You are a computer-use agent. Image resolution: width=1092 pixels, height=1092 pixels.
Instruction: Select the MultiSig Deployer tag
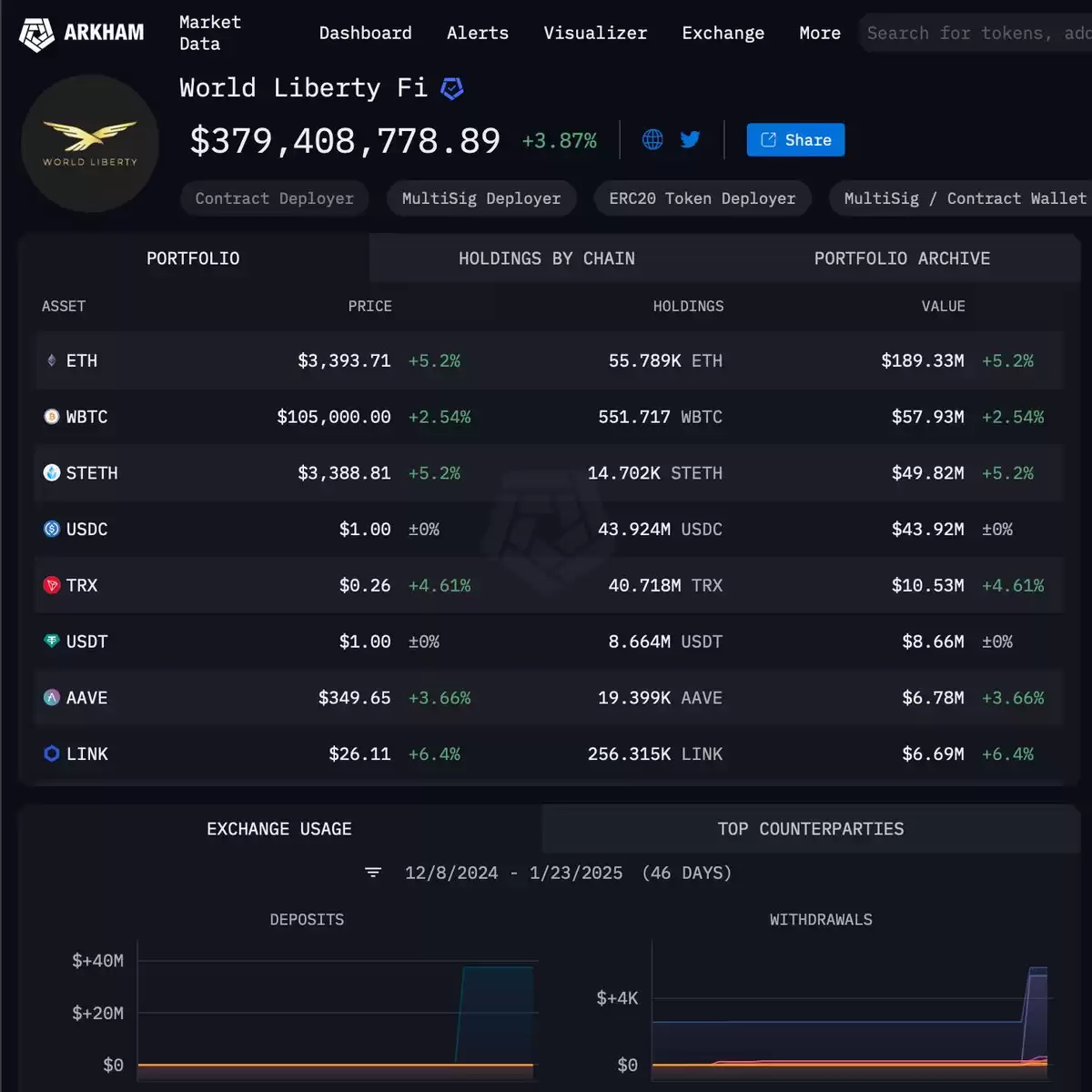481,198
